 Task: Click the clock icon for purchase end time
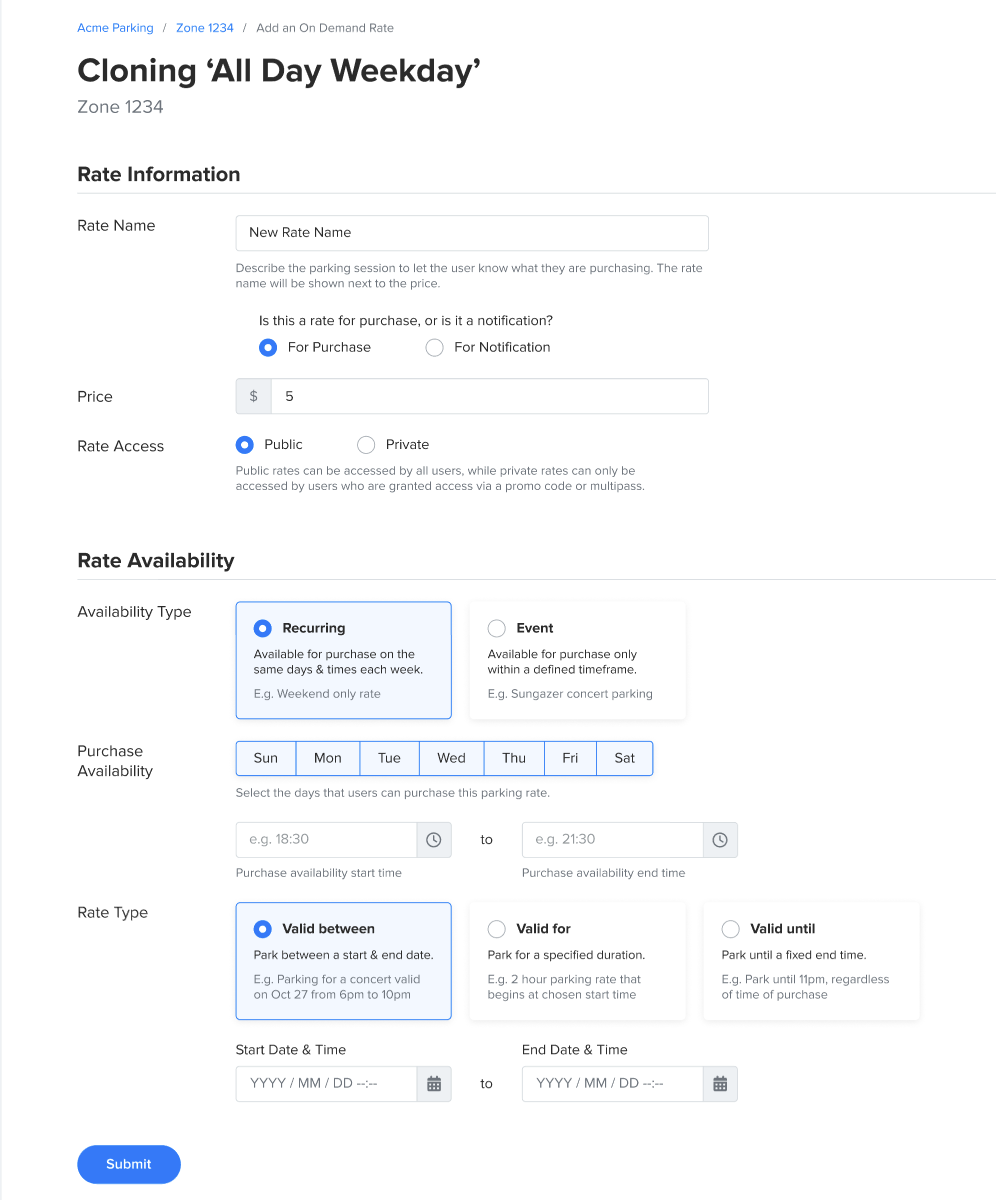(x=720, y=840)
